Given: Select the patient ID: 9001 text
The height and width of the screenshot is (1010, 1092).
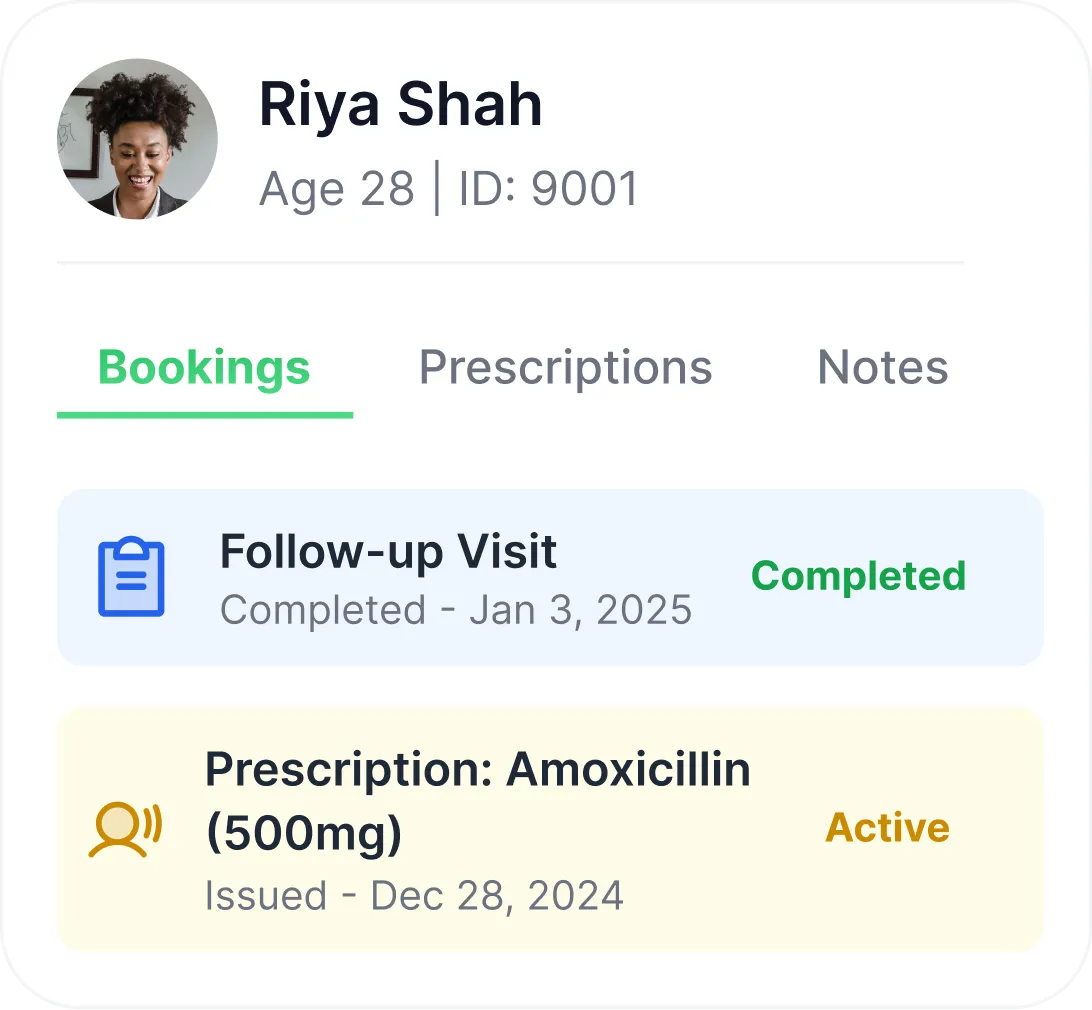Looking at the screenshot, I should tap(548, 189).
